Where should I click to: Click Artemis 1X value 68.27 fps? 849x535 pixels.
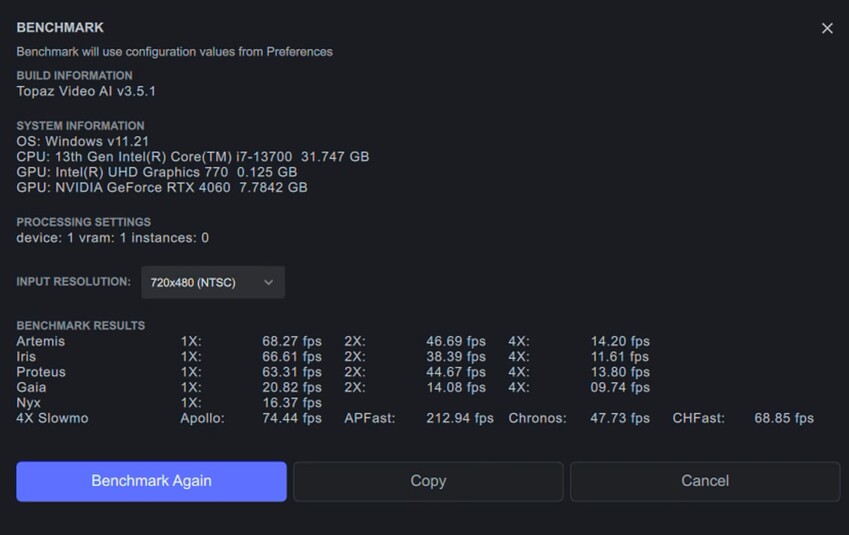pyautogui.click(x=292, y=341)
